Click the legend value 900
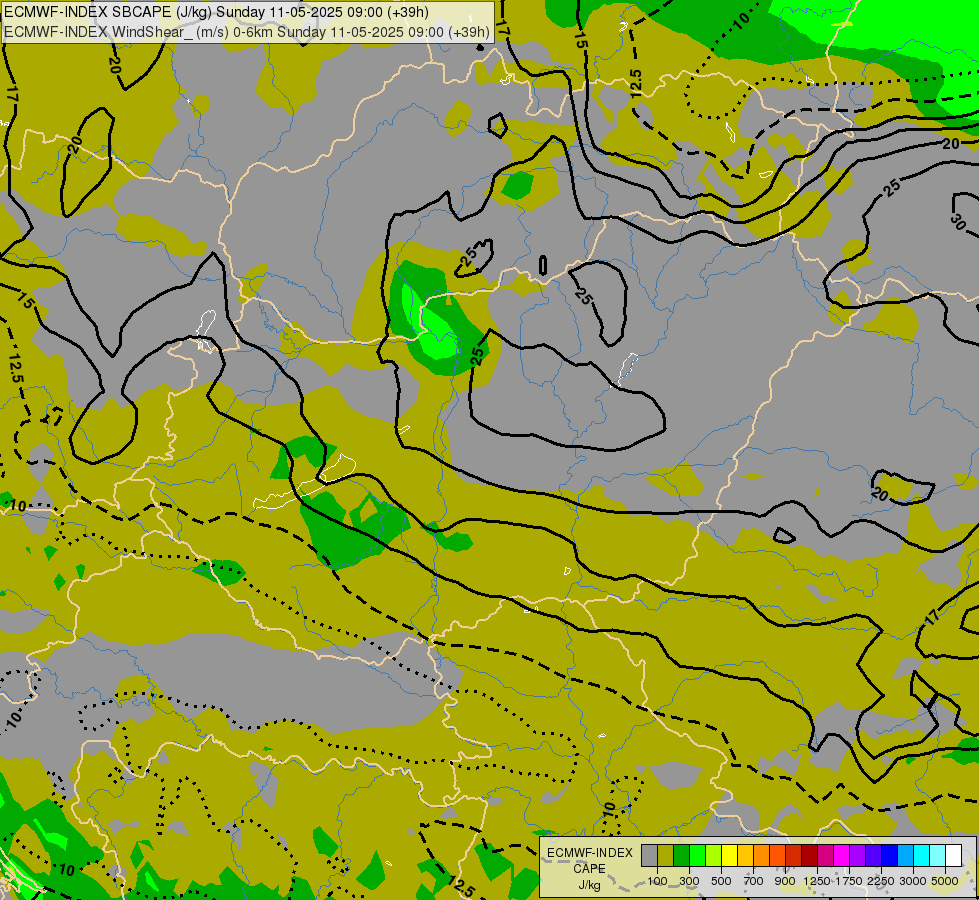 click(x=785, y=881)
